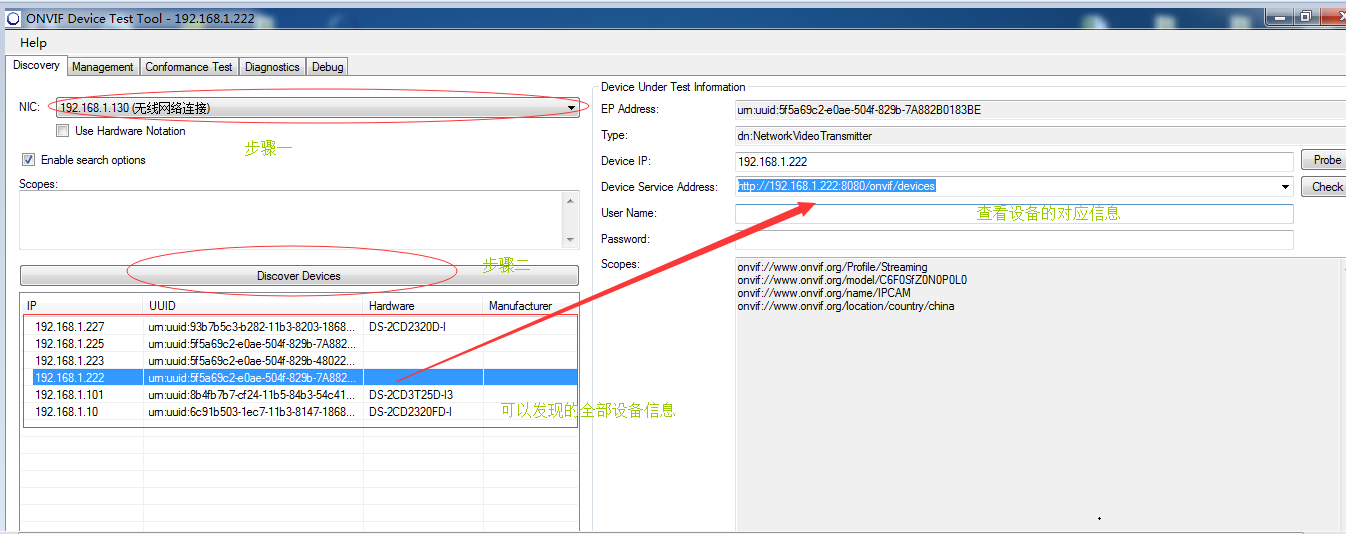
Task: Open the Conformance Test tab
Action: [189, 67]
